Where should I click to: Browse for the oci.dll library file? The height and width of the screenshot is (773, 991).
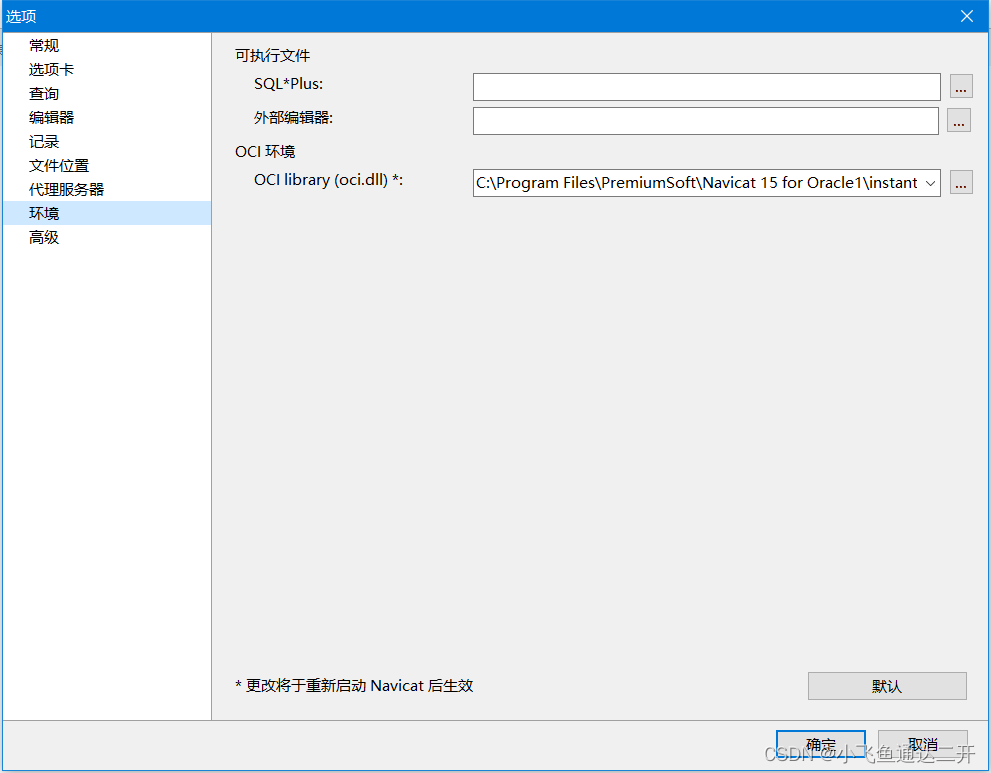[959, 182]
